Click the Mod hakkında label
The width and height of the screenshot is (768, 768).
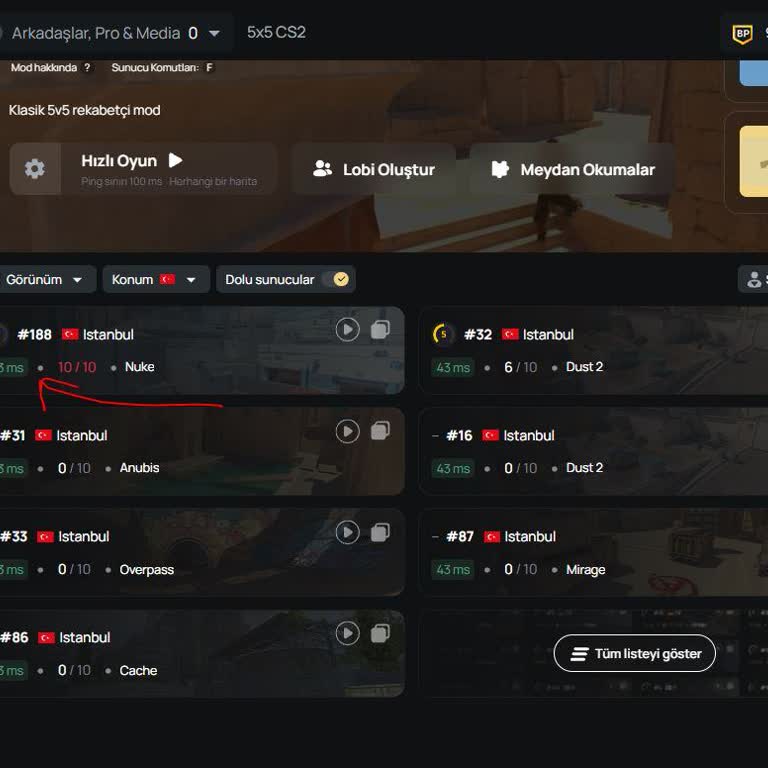pos(44,68)
